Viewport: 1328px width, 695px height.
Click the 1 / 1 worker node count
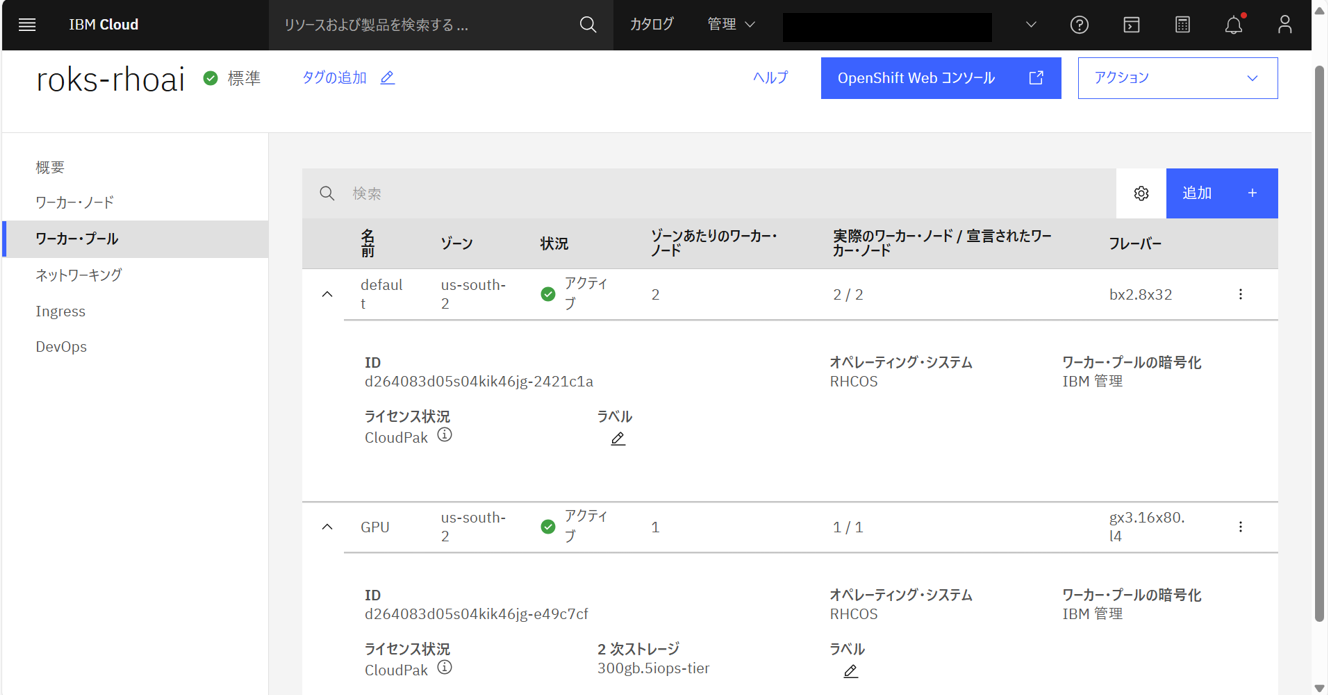848,527
